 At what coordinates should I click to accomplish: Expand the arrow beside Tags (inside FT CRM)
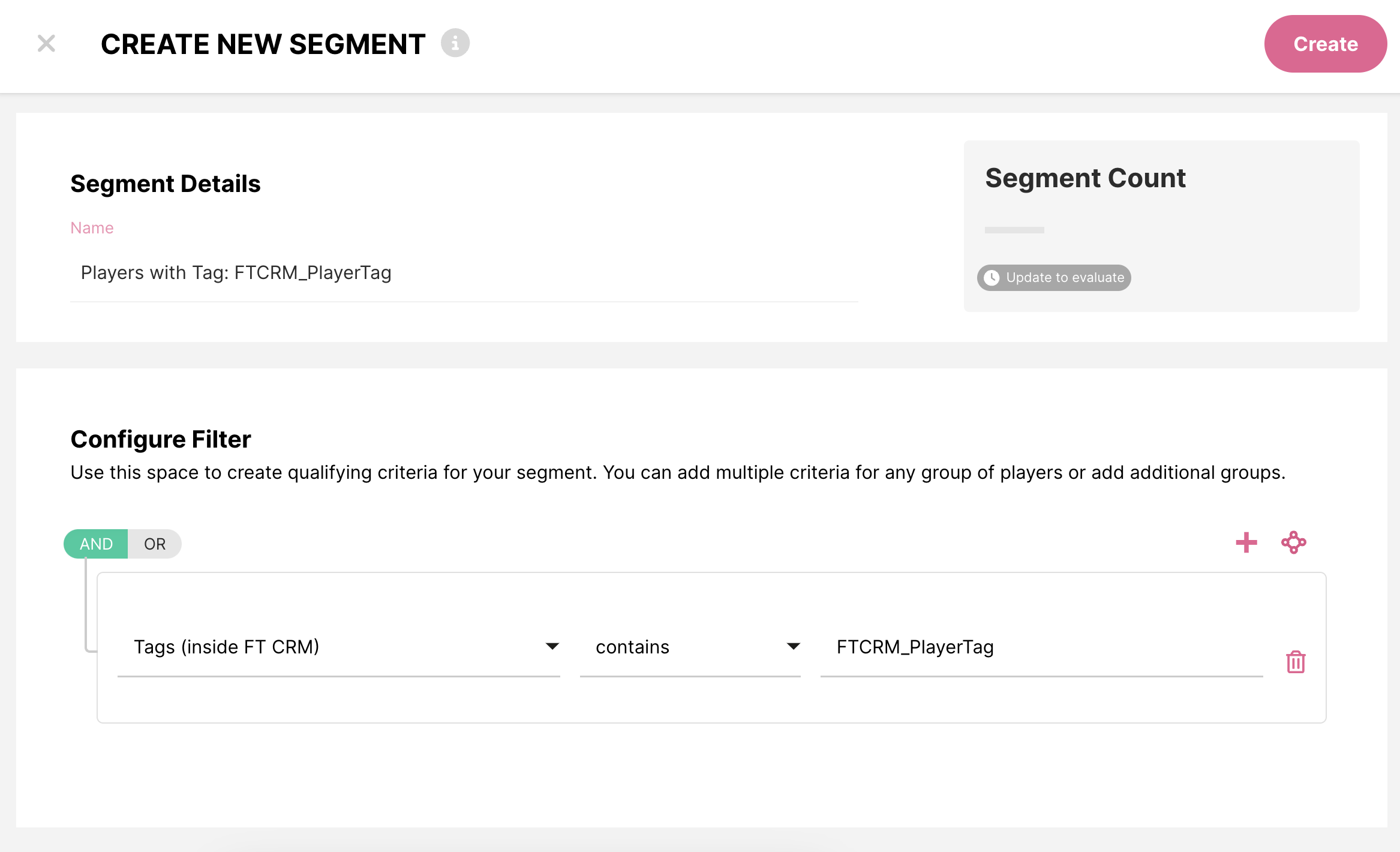552,647
